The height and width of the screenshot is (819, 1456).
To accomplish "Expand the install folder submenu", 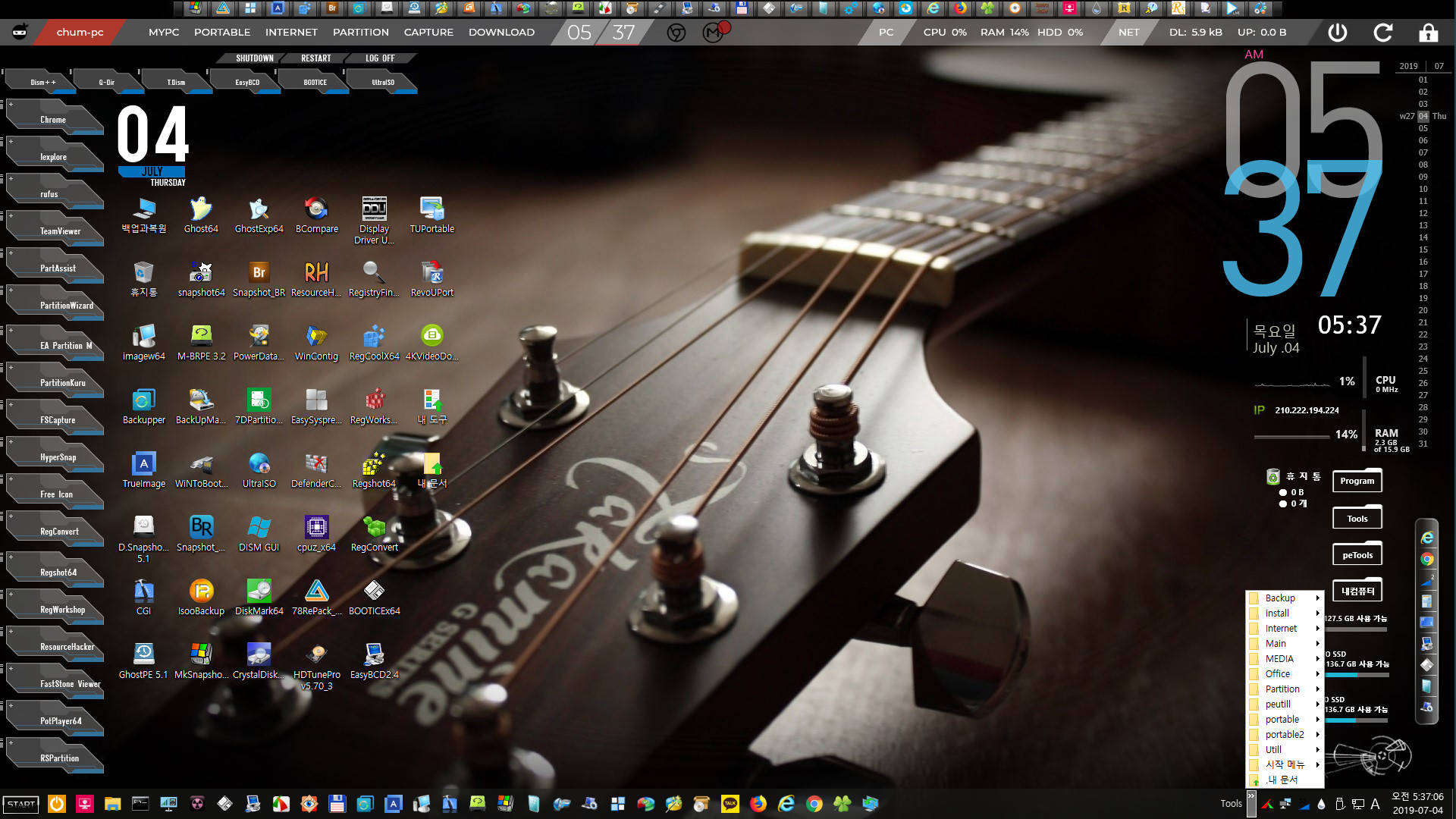I will pyautogui.click(x=1285, y=613).
